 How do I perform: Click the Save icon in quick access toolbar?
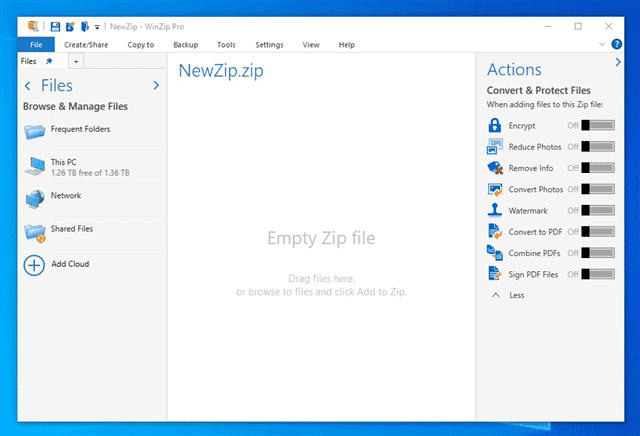click(55, 27)
